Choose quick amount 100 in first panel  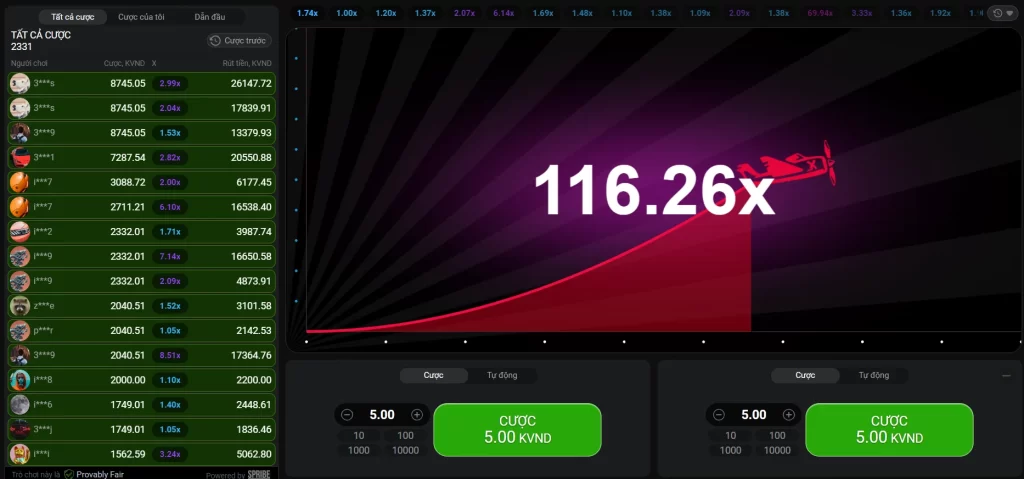tap(406, 436)
